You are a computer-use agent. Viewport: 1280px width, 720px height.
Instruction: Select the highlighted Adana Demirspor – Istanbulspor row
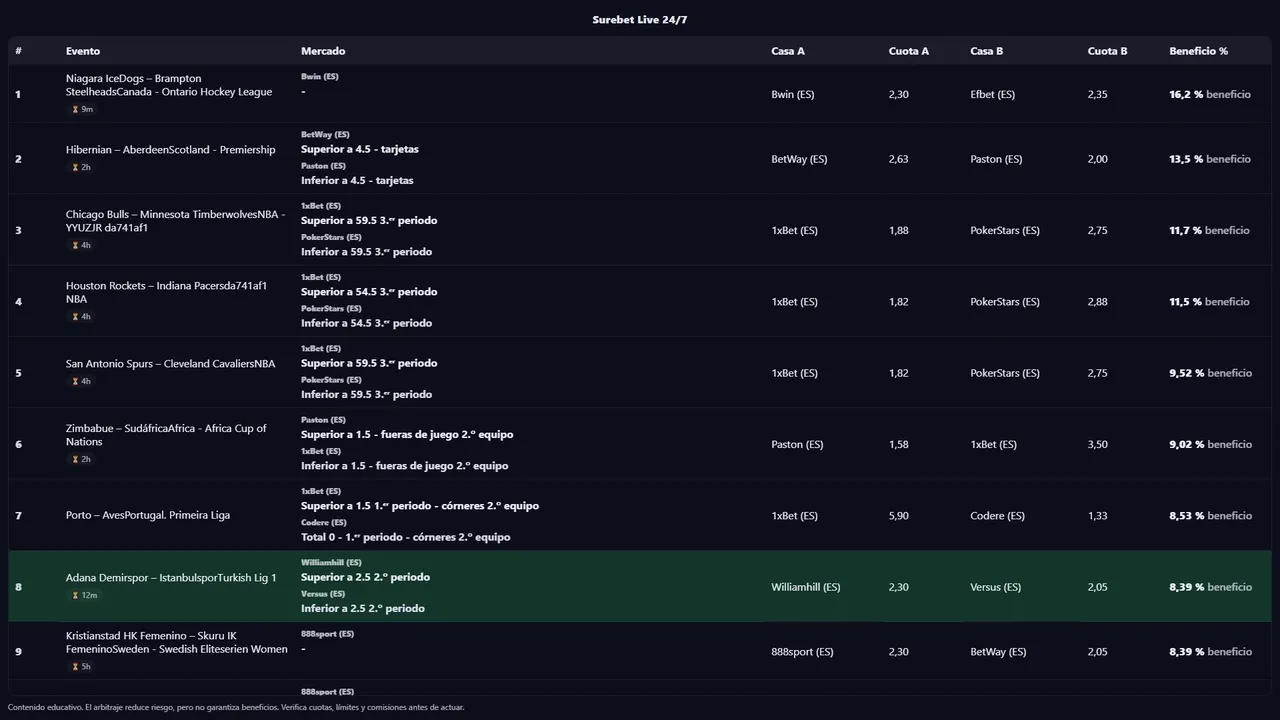(640, 587)
